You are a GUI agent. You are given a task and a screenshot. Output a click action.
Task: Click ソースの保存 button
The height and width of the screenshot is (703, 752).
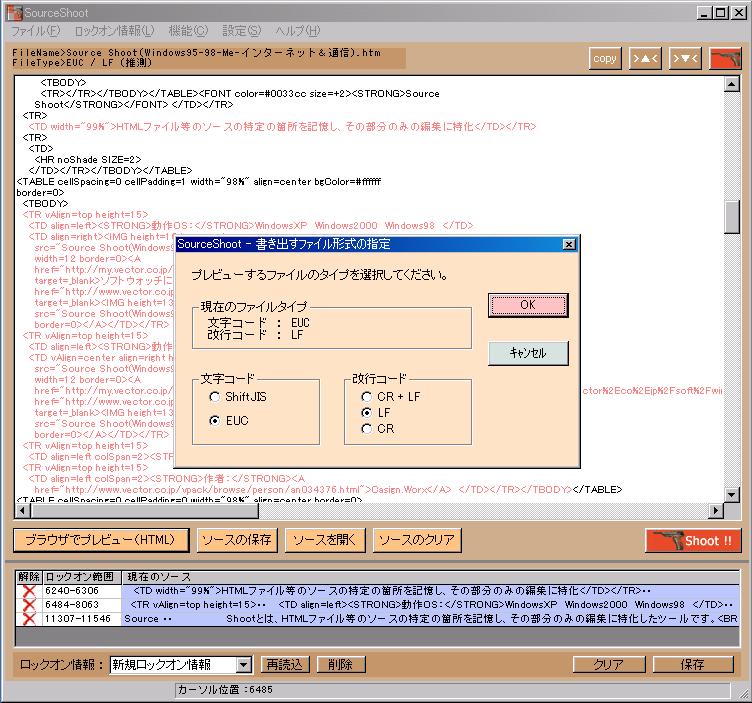237,540
